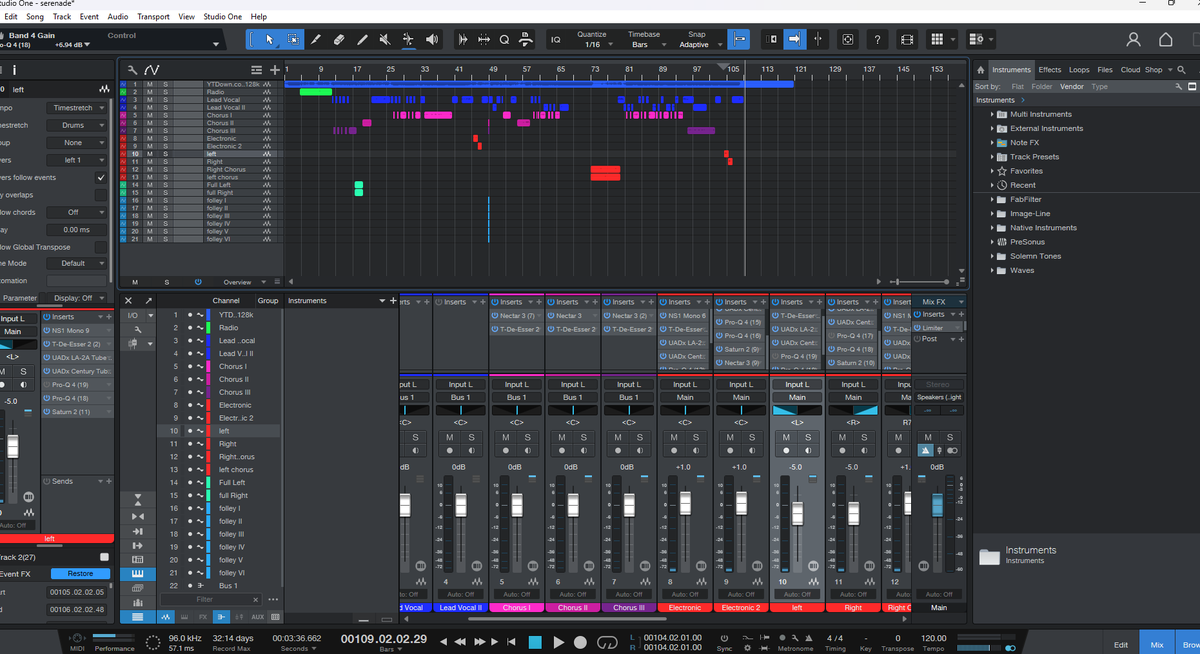
Task: Open the Edit view button bottom right
Action: [x=1121, y=645]
